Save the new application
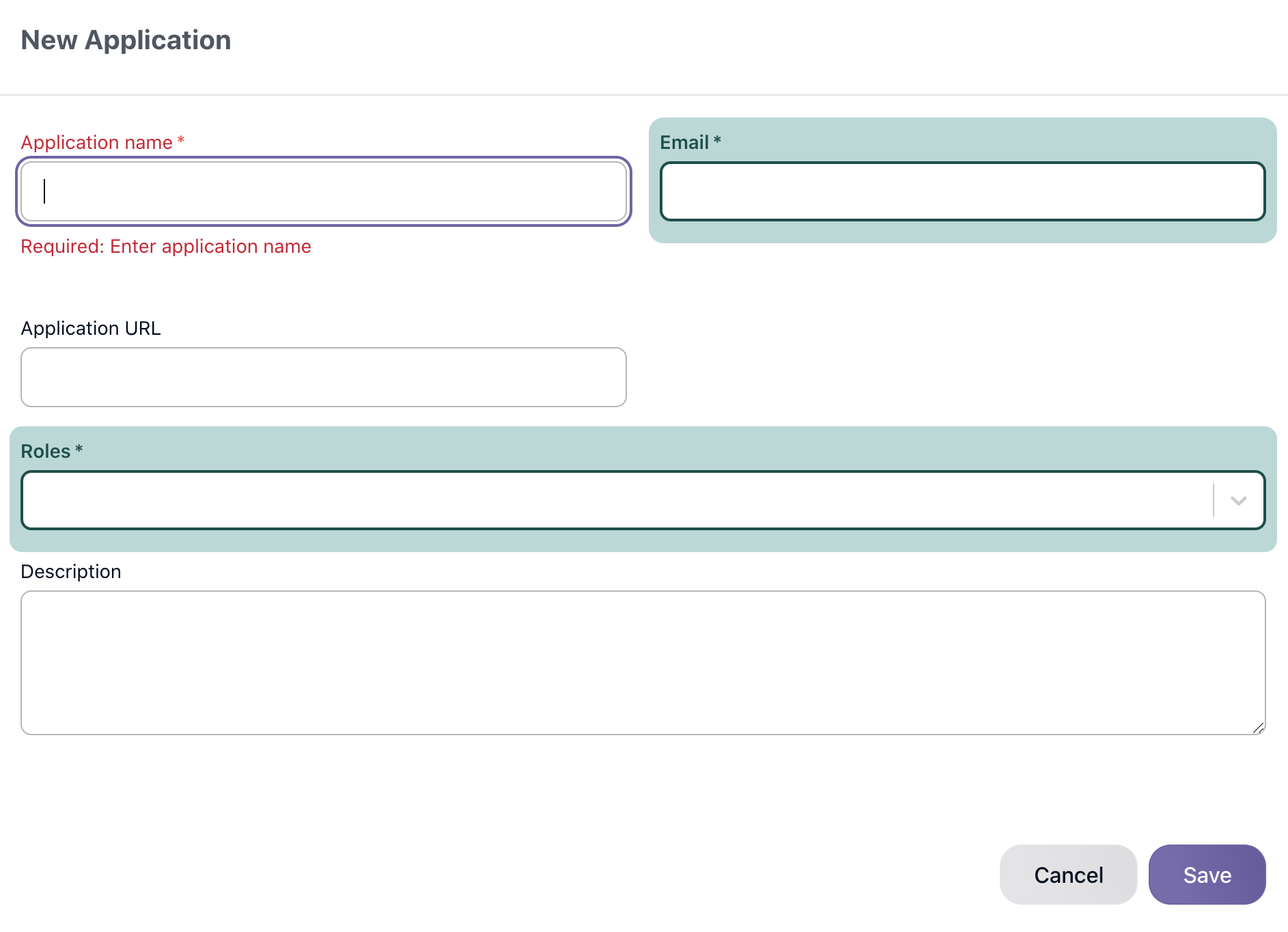Image resolution: width=1288 pixels, height=932 pixels. click(x=1207, y=875)
